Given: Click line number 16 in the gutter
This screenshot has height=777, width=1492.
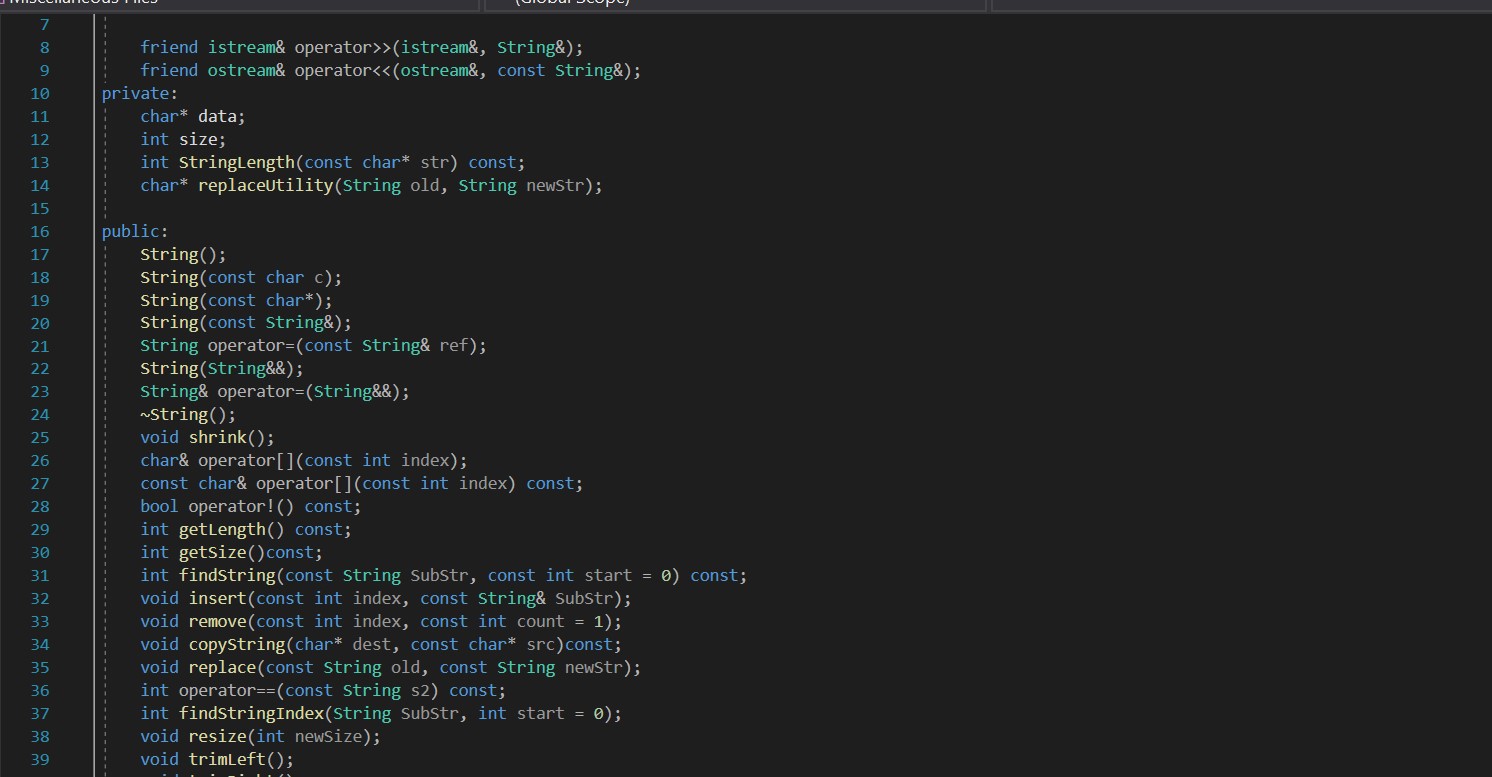Looking at the screenshot, I should click(40, 231).
